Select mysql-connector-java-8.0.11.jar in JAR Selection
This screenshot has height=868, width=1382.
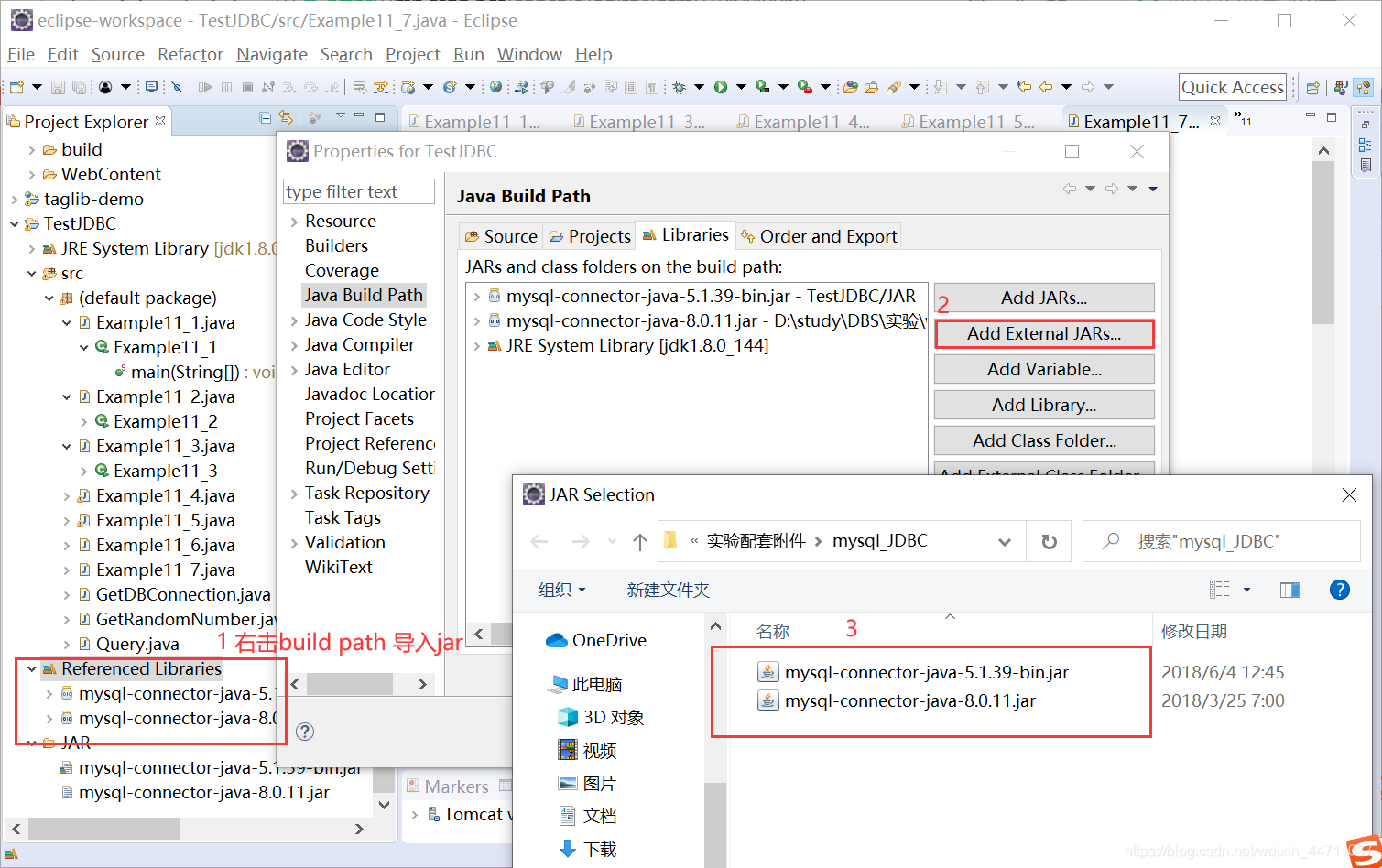click(909, 701)
